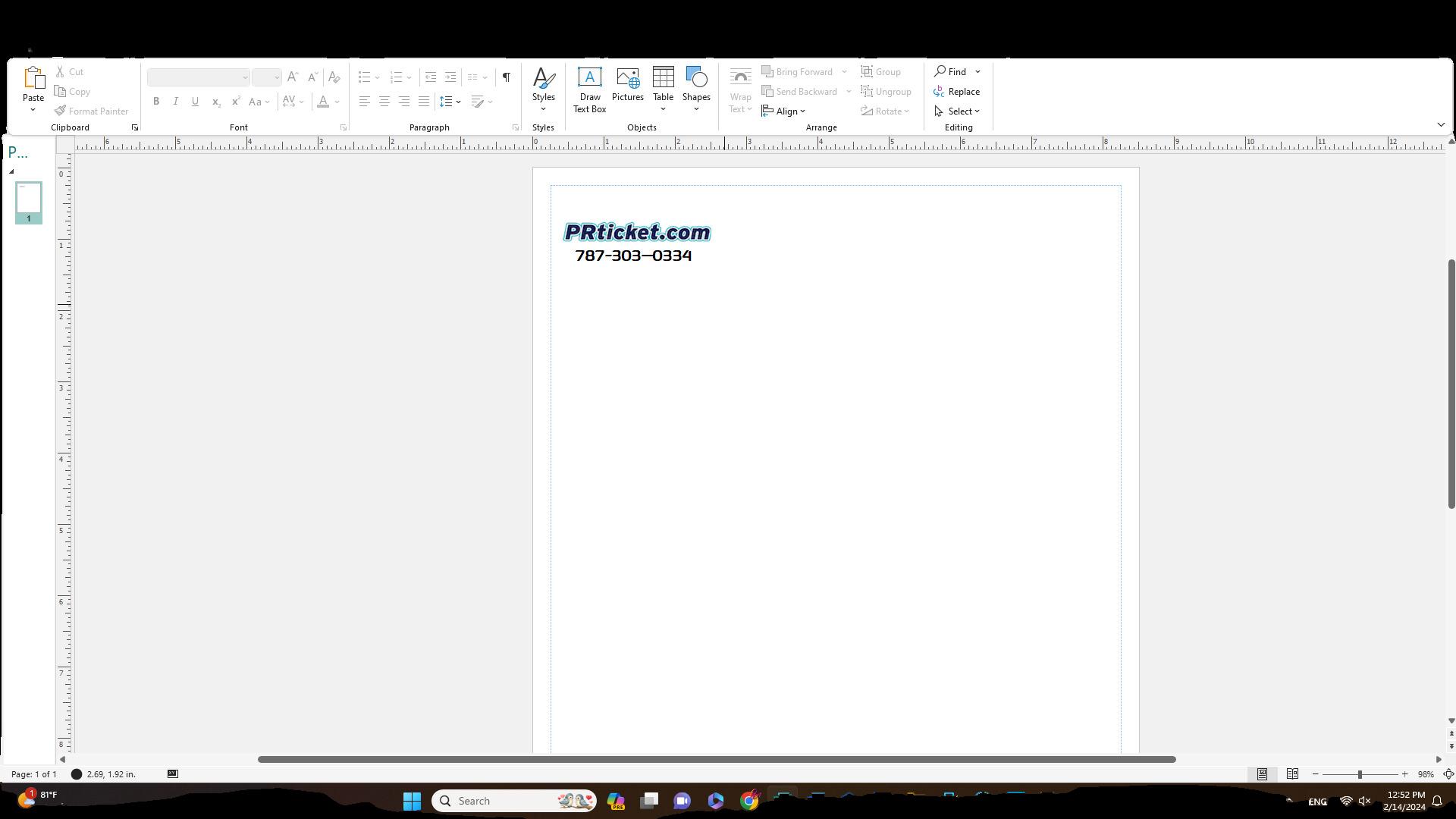Screen dimensions: 1456x819
Task: Switch to two-page spread view
Action: (1292, 774)
